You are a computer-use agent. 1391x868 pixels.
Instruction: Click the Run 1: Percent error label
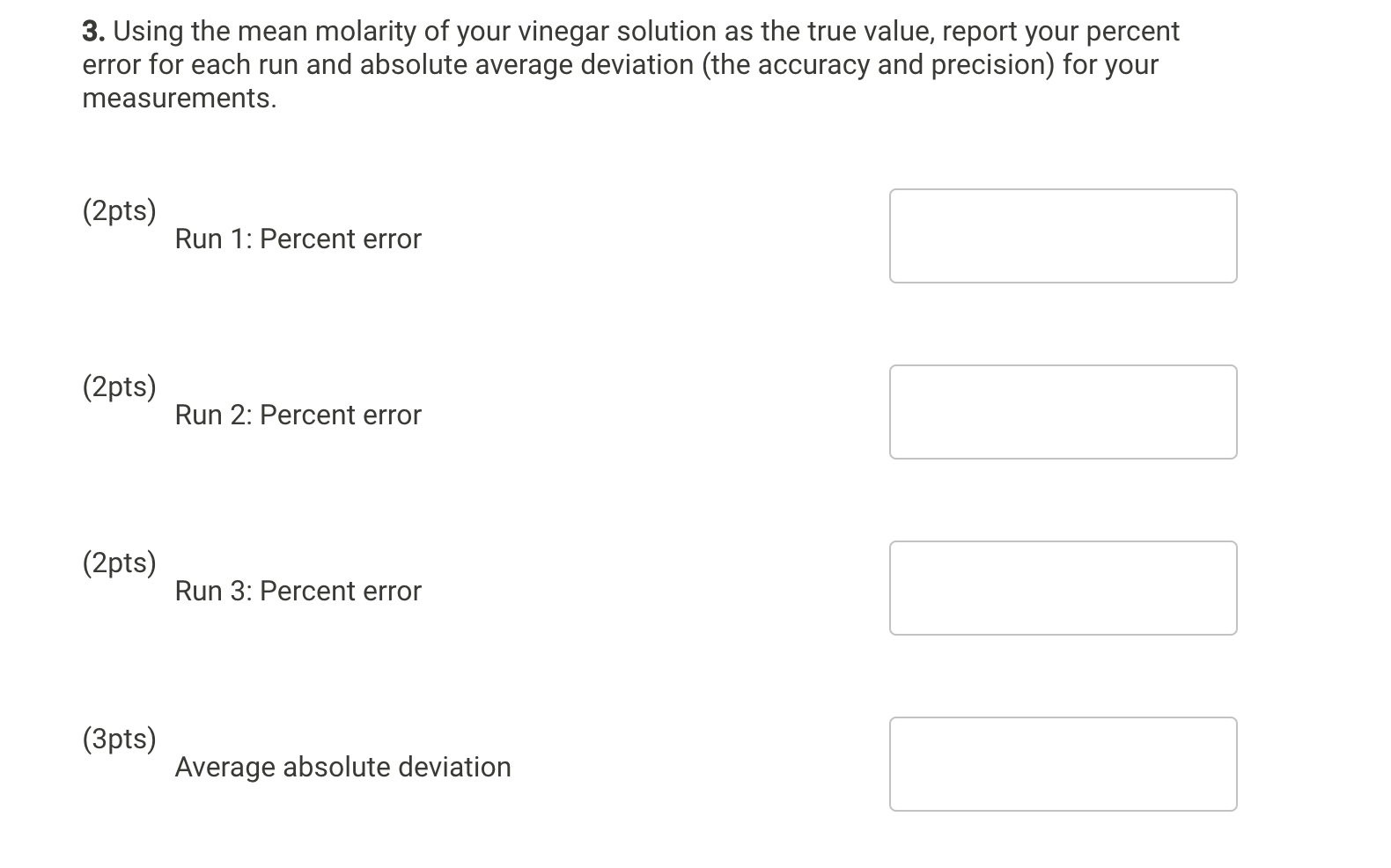(298, 239)
